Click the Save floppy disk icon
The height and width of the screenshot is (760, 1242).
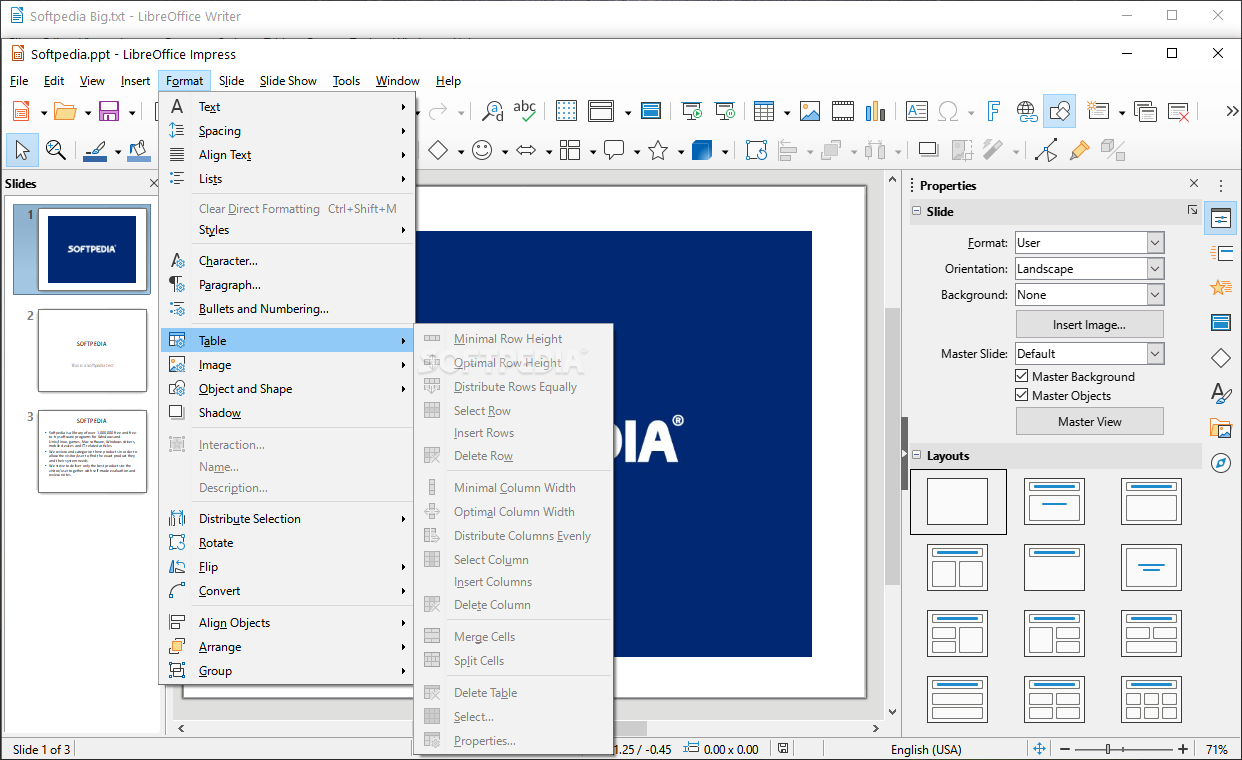pyautogui.click(x=109, y=111)
